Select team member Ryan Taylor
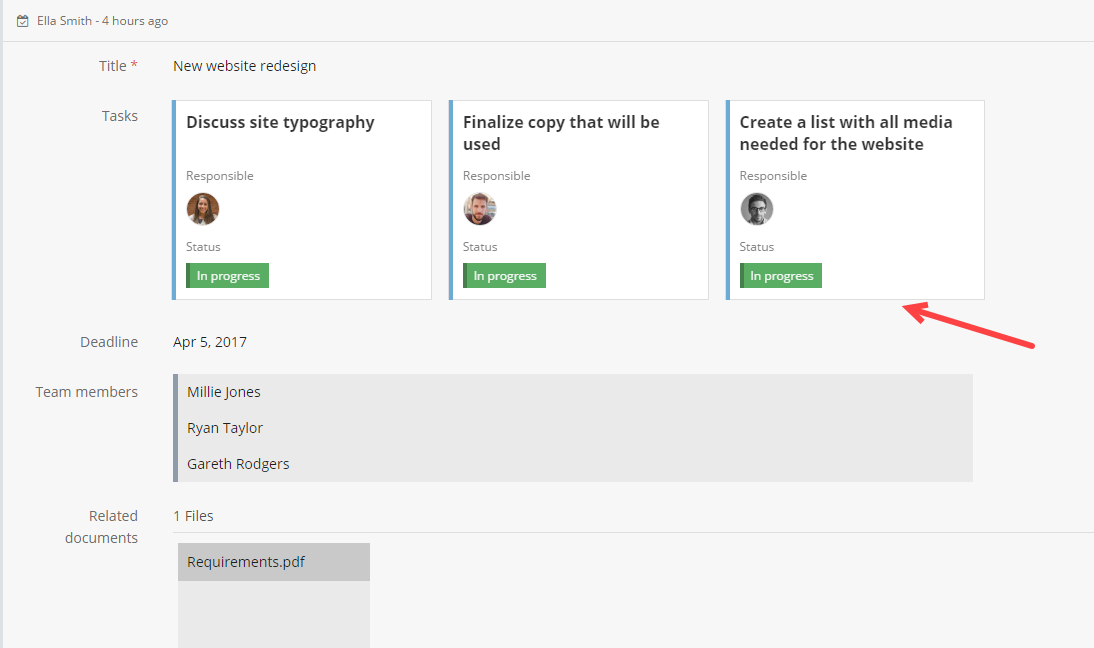Viewport: 1094px width, 648px height. 225,428
